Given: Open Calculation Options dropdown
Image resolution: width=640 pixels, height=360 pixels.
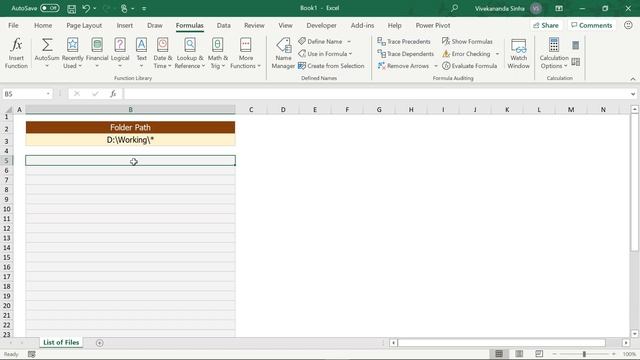Looking at the screenshot, I should click(x=554, y=53).
